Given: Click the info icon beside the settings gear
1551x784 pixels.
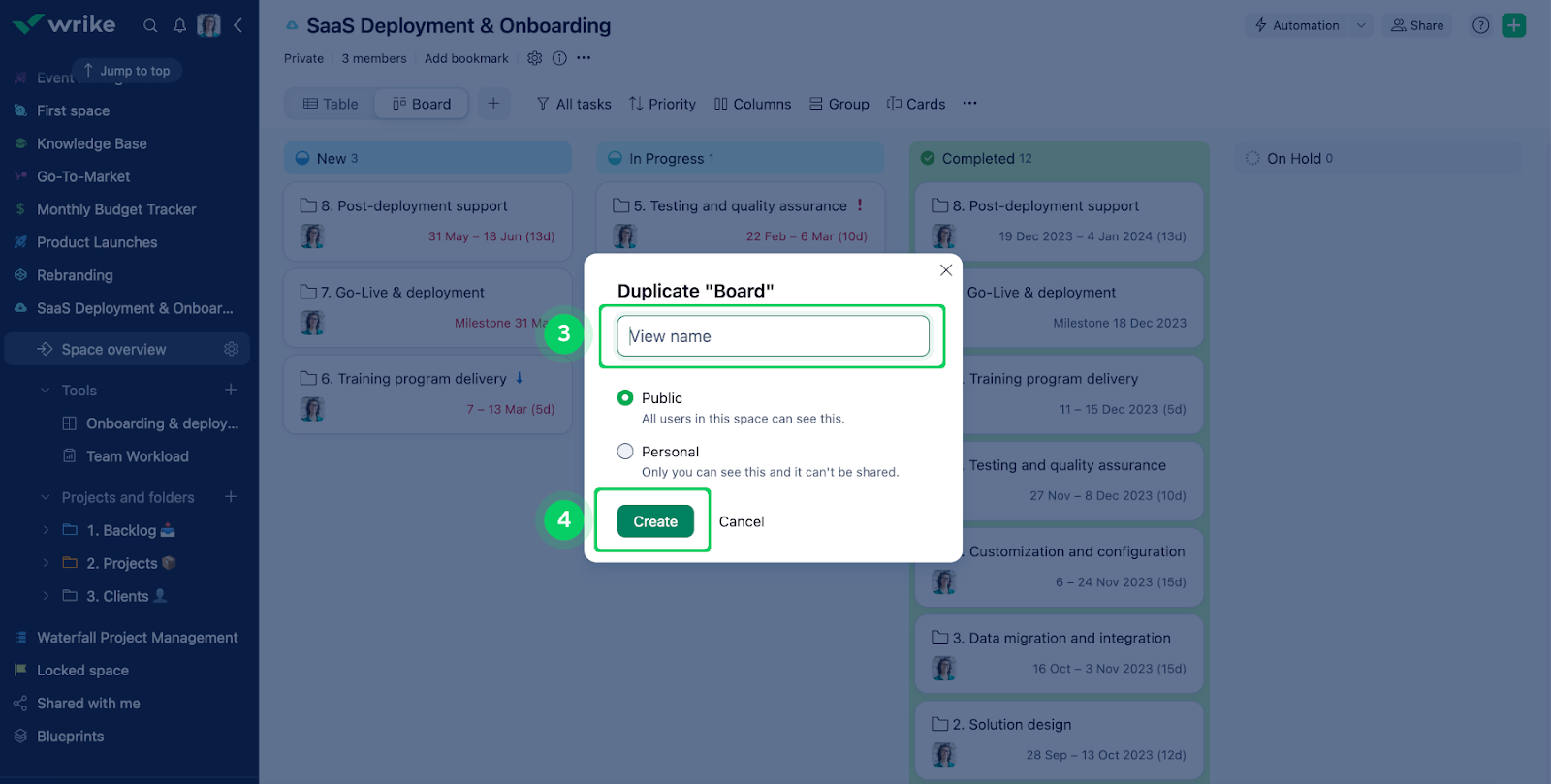Looking at the screenshot, I should [559, 58].
